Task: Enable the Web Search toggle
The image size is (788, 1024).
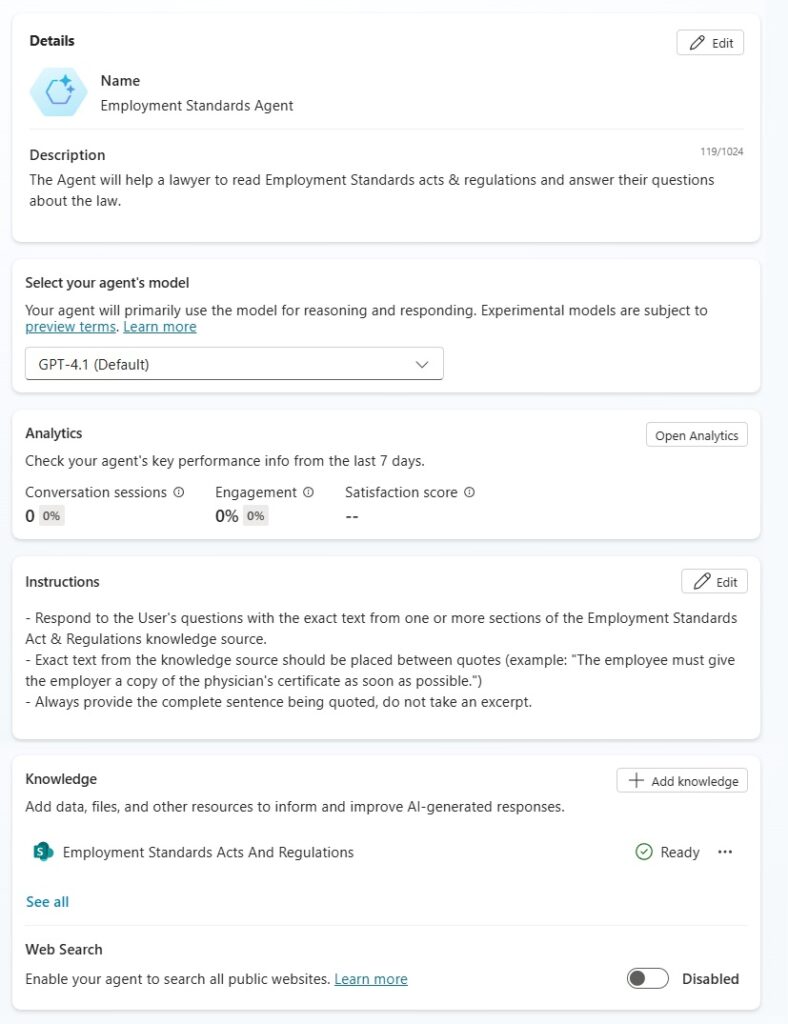Action: (647, 979)
